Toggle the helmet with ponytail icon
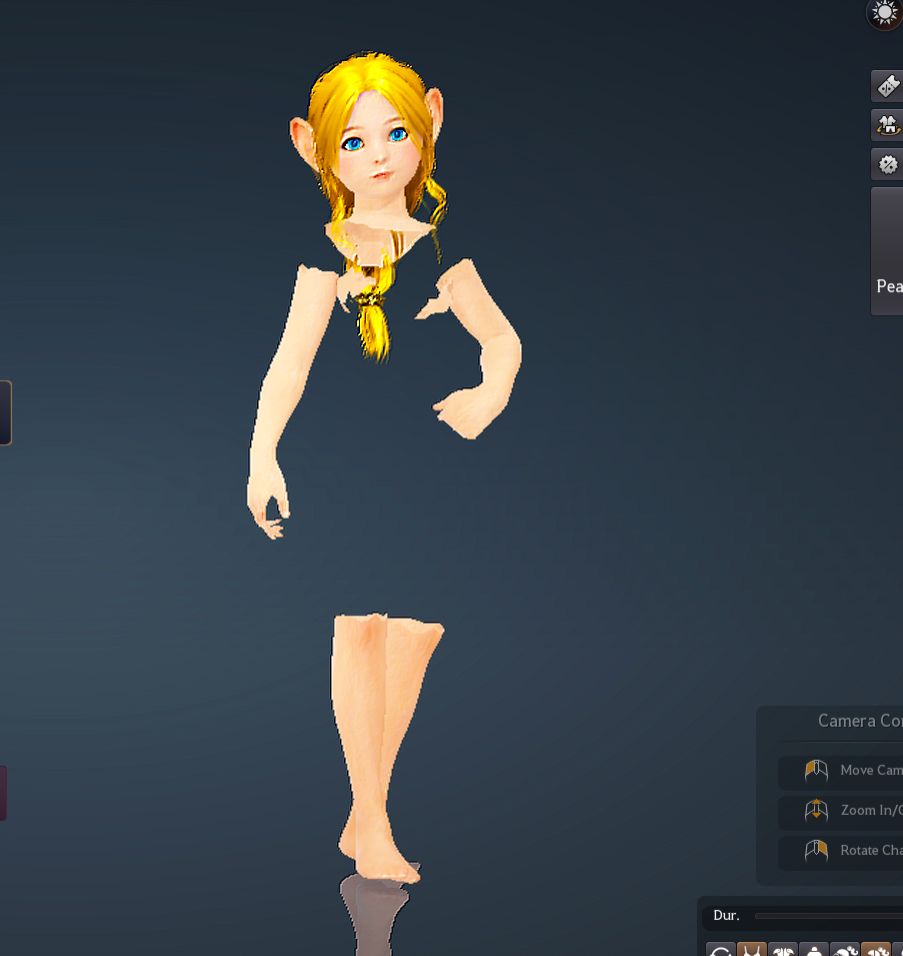The image size is (903, 956). [x=845, y=950]
